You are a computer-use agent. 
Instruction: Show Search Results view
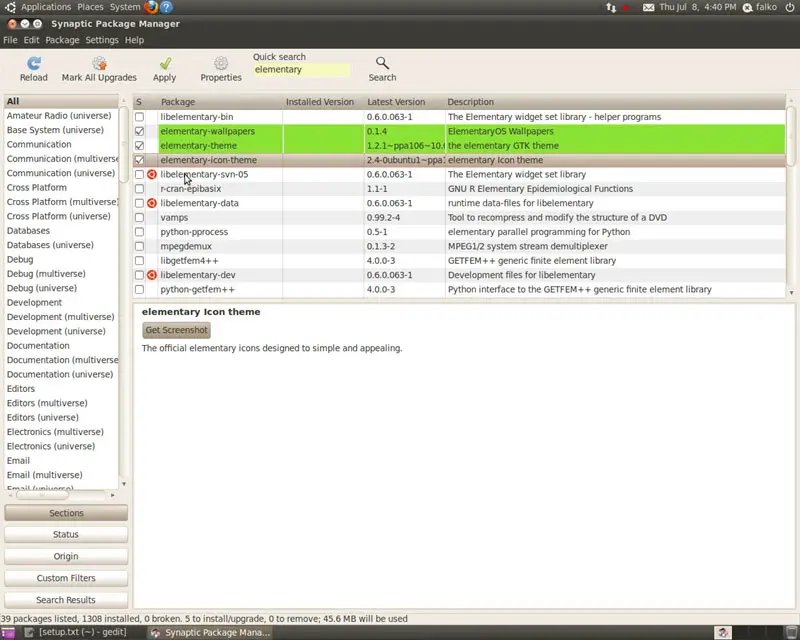pos(66,600)
